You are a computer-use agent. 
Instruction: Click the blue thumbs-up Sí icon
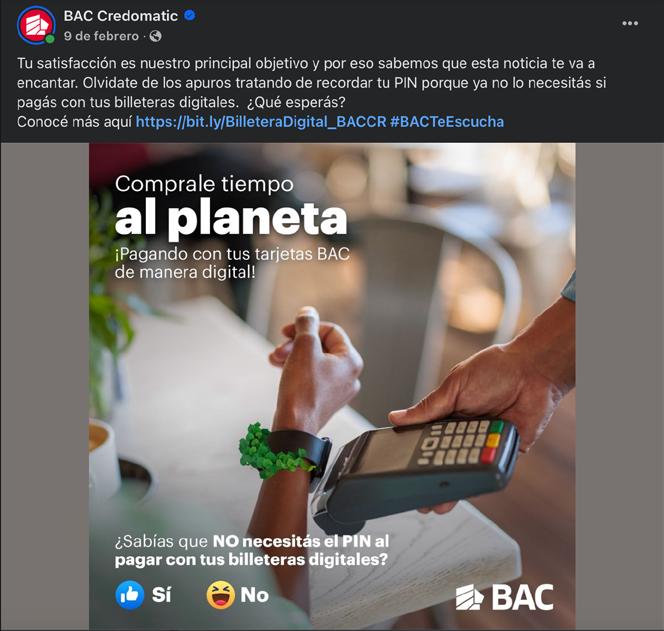130,595
